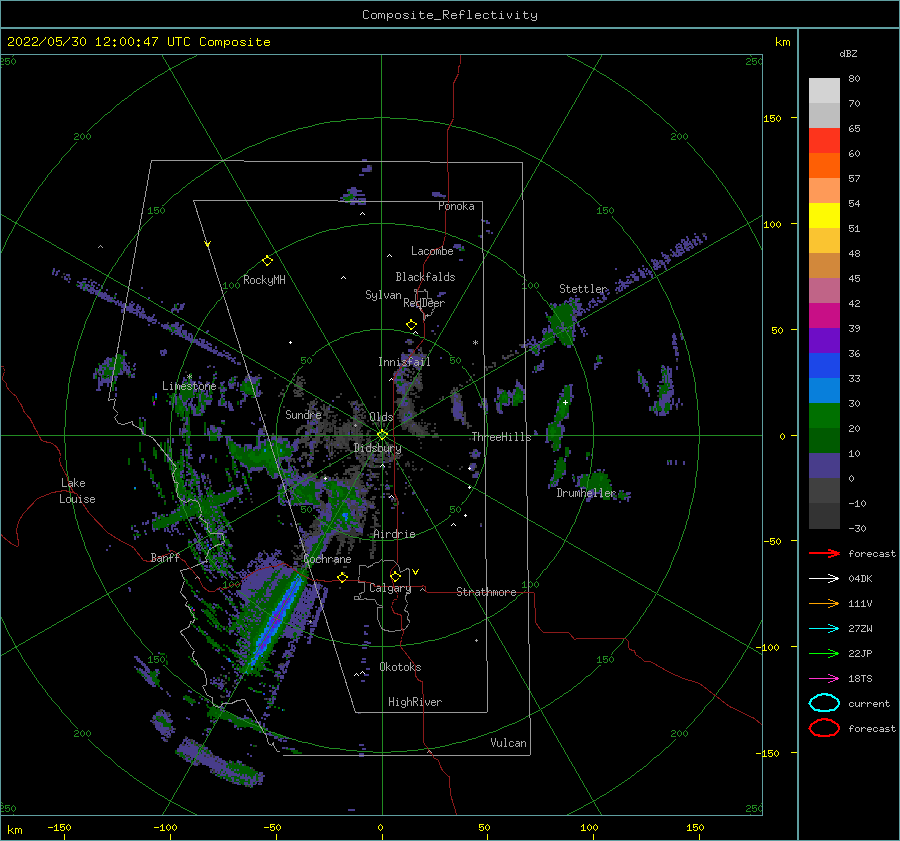The height and width of the screenshot is (841, 900).
Task: Click the red forecast ellipse icon
Action: click(824, 728)
